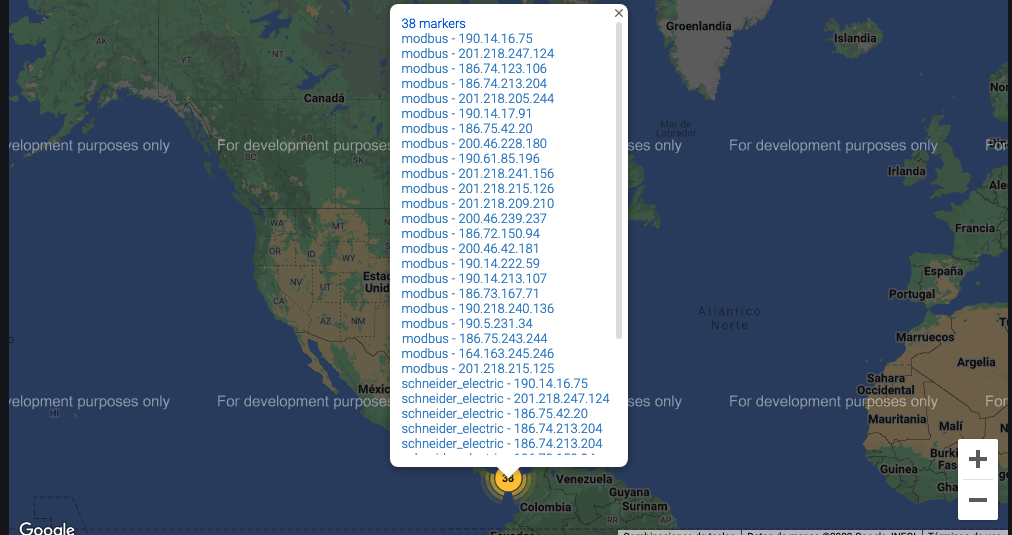
Task: Click the 38 cluster marker on map
Action: click(508, 478)
